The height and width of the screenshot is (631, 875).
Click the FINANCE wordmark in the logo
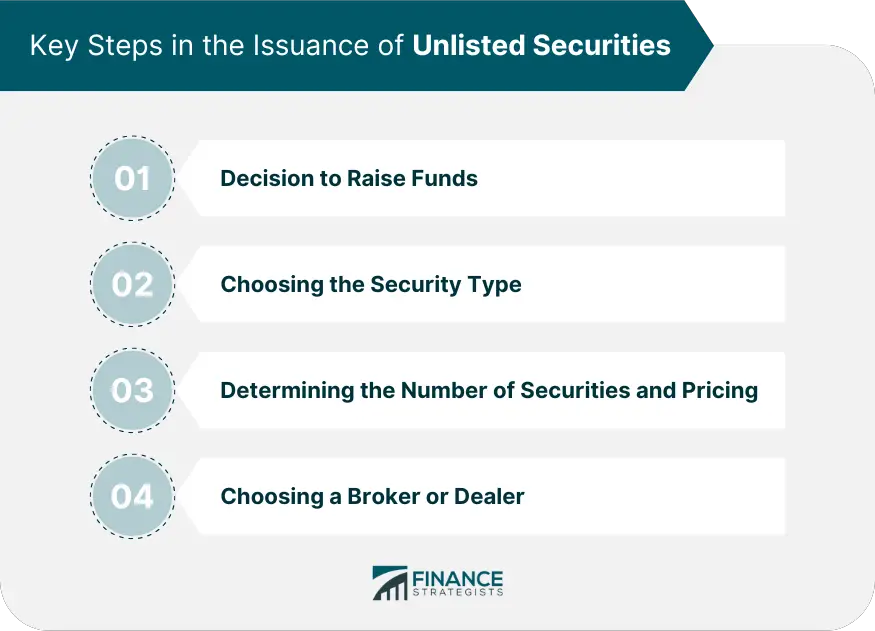click(458, 579)
